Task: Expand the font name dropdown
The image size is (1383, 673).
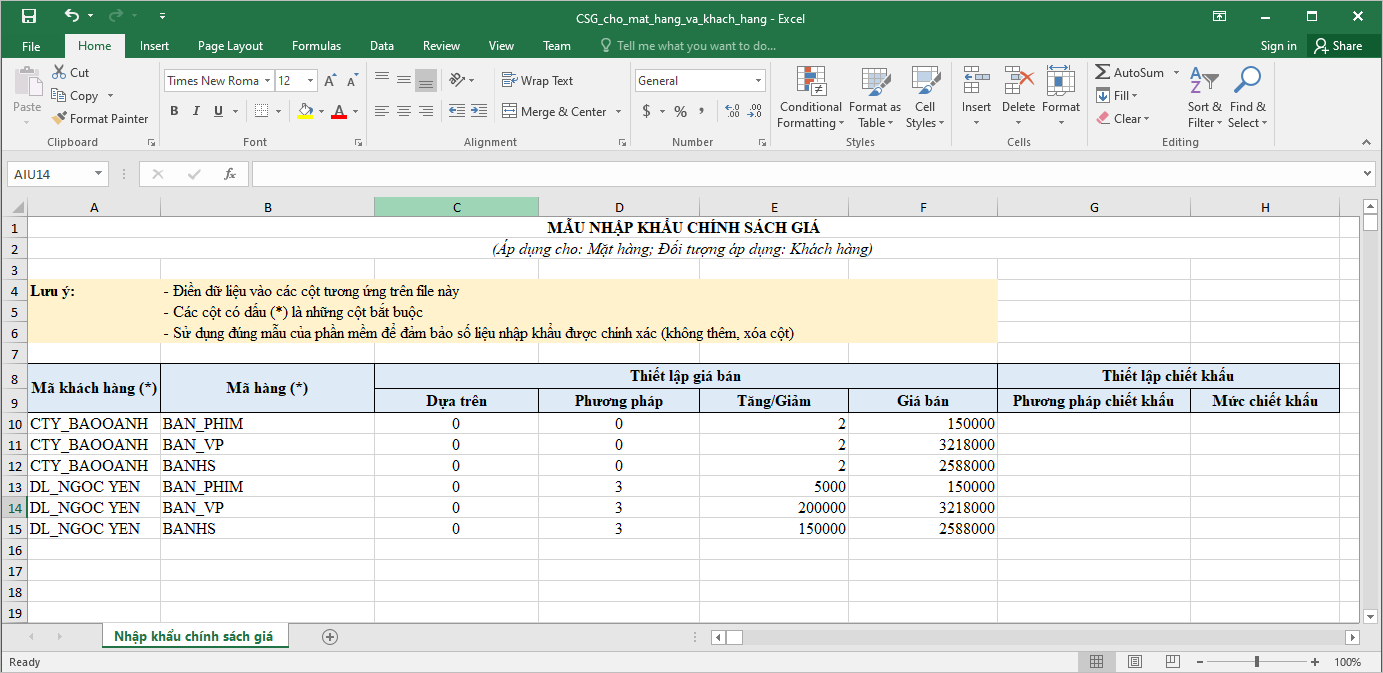Action: tap(267, 81)
